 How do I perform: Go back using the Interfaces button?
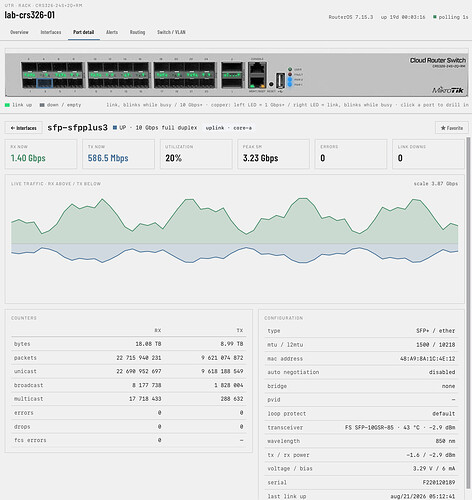pos(24,128)
